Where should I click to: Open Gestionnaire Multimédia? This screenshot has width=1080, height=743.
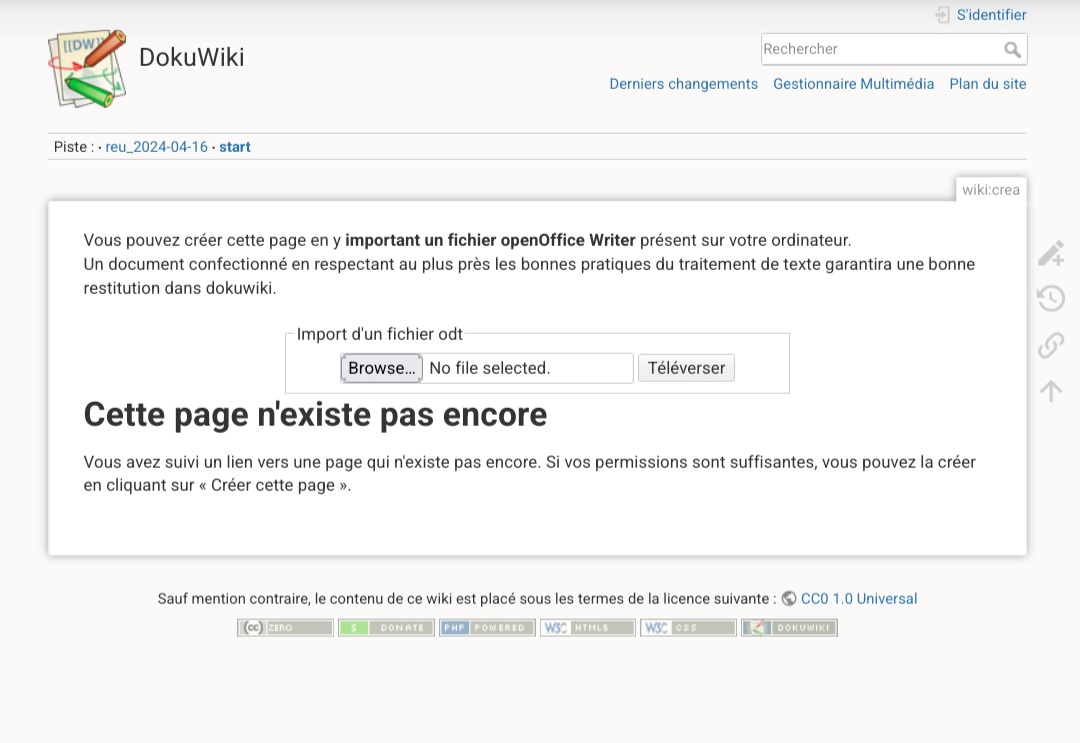coord(853,84)
